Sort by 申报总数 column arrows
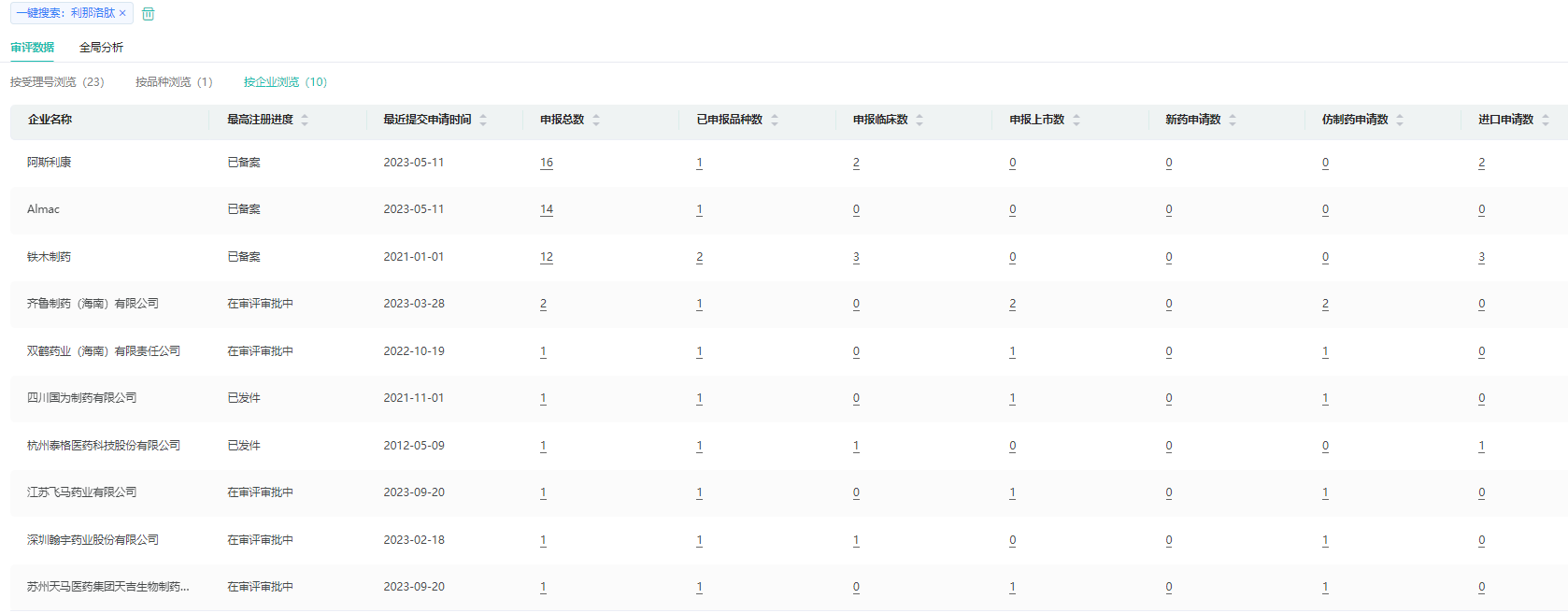Screen dimensions: 1568x613 596,120
